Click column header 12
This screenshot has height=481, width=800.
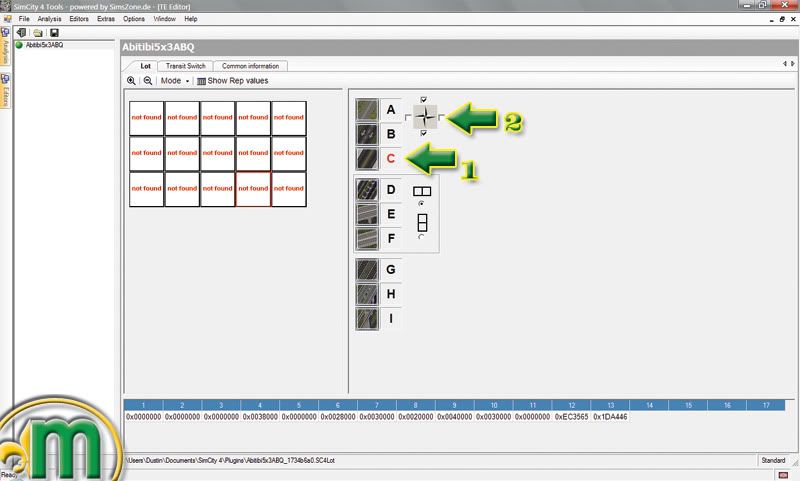point(571,406)
